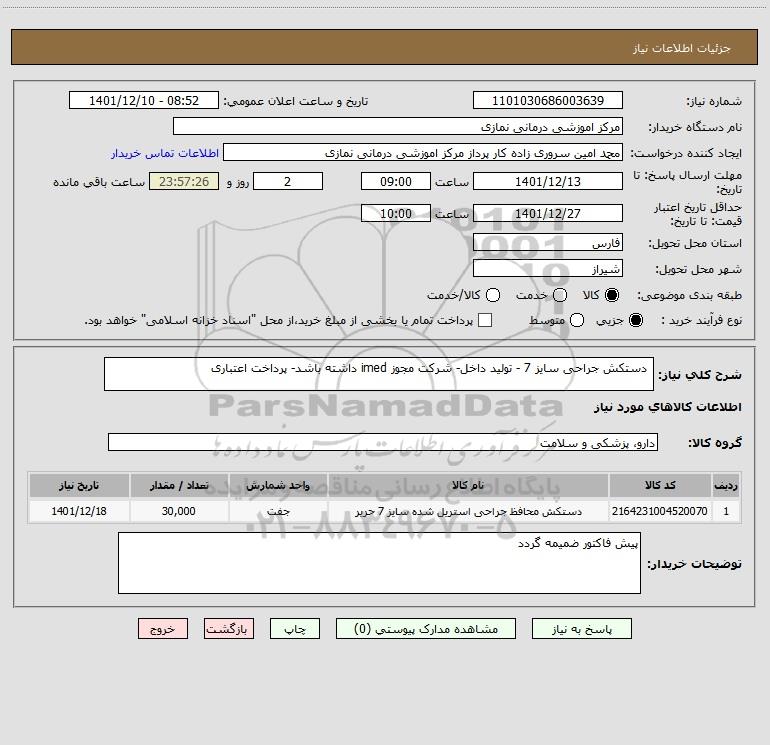Click the نام کالا column header
Screen dimensions: 770x745
pyautogui.click(x=468, y=485)
